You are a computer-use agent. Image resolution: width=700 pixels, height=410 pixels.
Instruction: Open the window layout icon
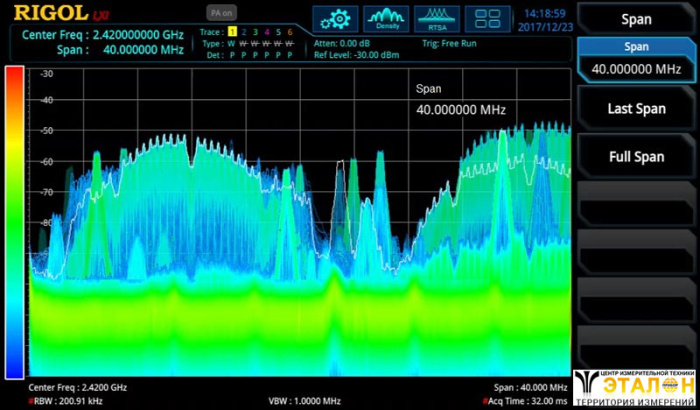pyautogui.click(x=488, y=17)
